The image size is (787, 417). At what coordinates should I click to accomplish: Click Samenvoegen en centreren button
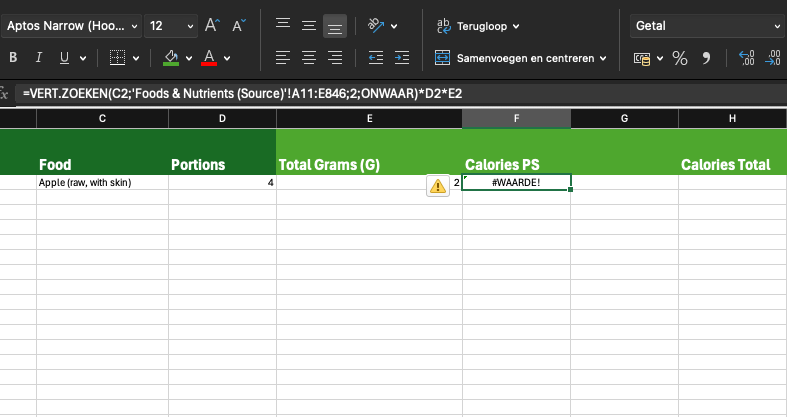[514, 58]
